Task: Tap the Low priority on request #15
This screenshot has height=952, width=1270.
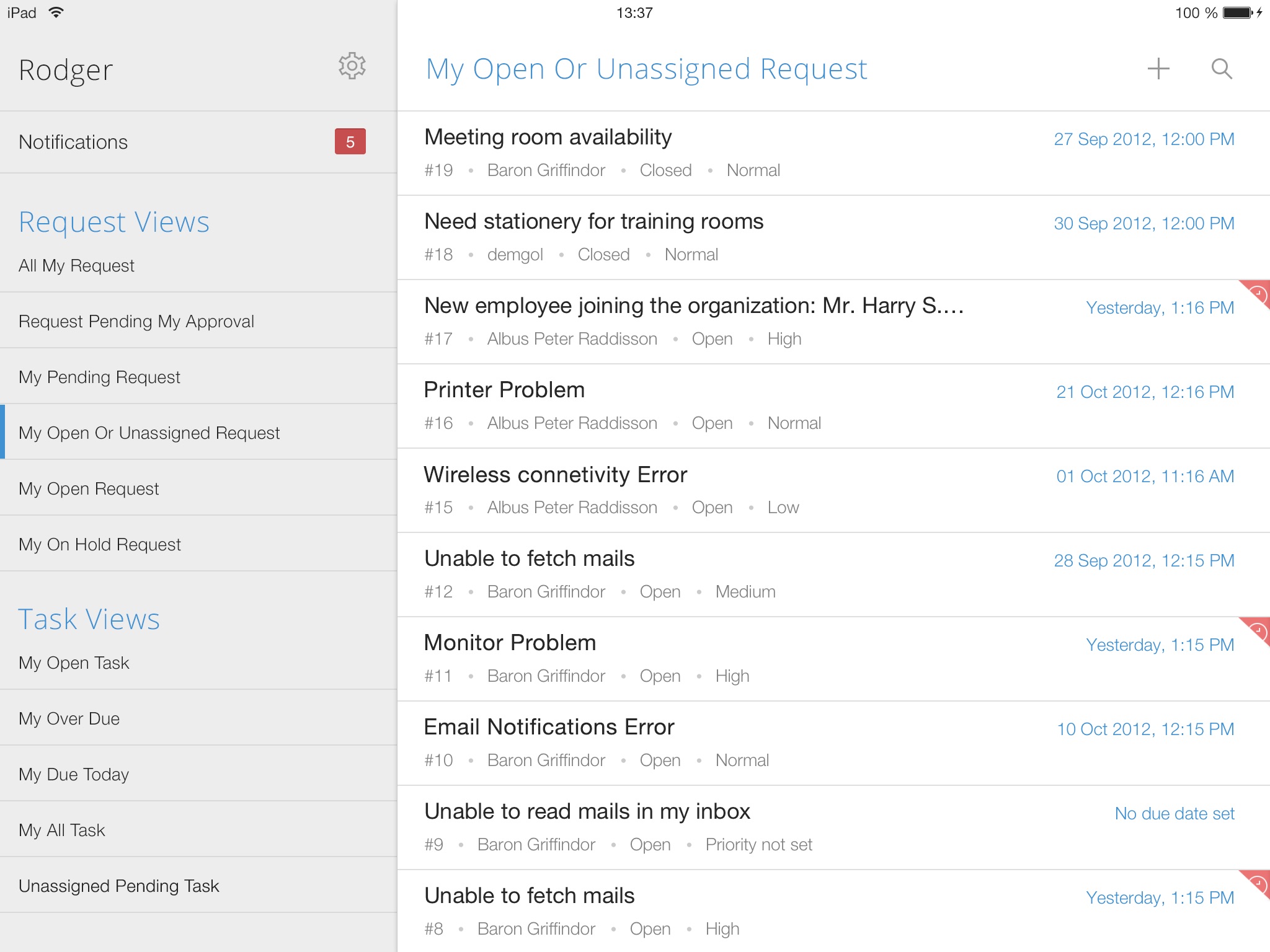Action: (x=783, y=508)
